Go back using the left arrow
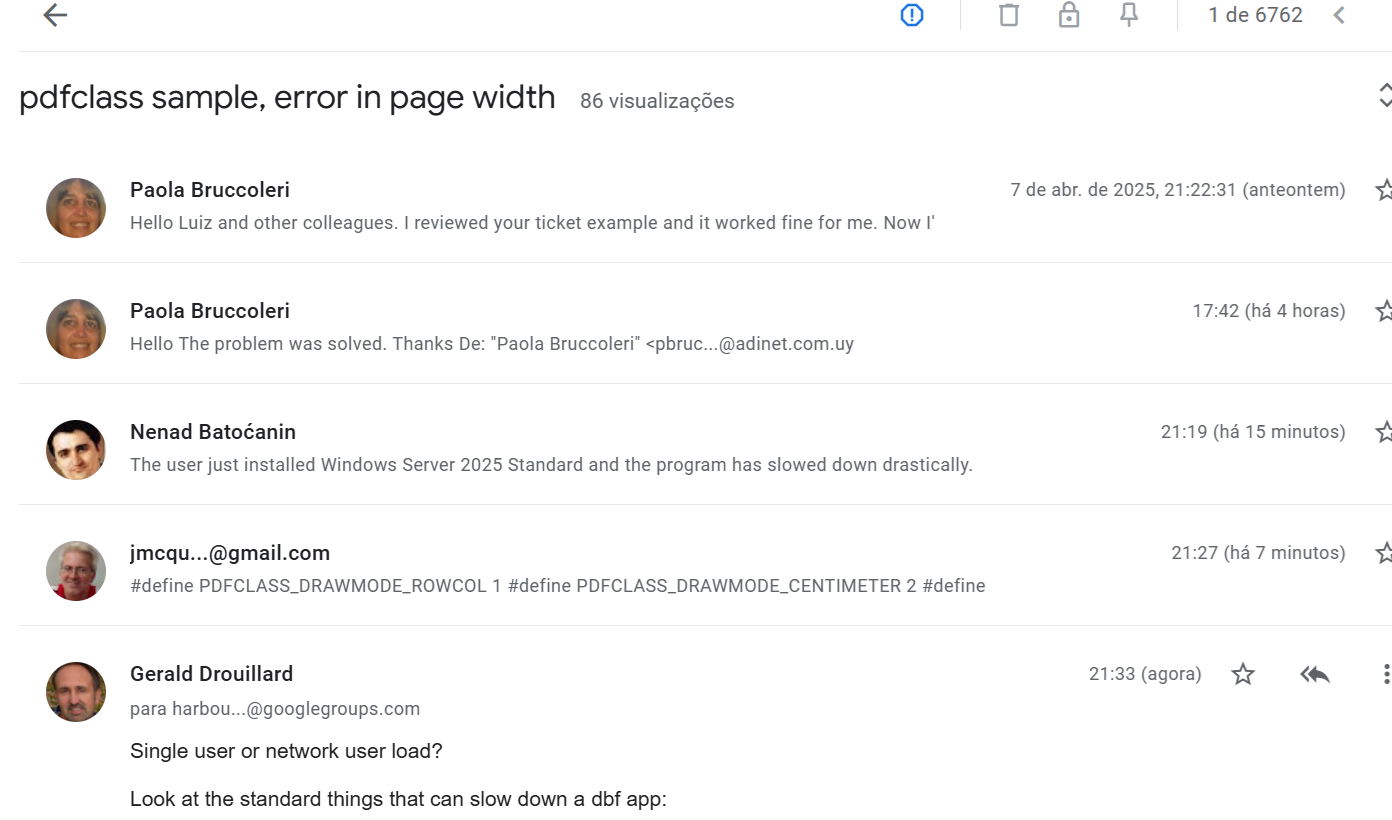 [55, 15]
